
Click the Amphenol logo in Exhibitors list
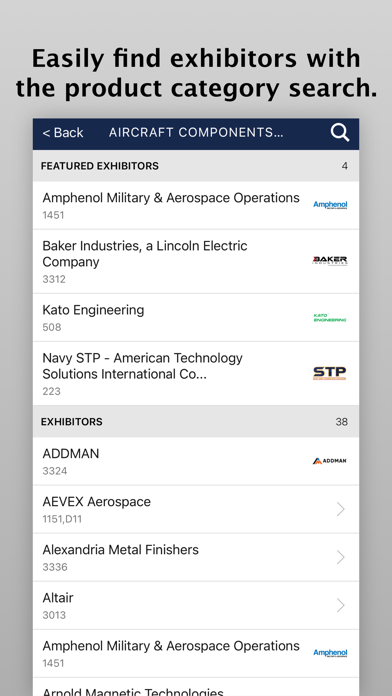[x=330, y=653]
